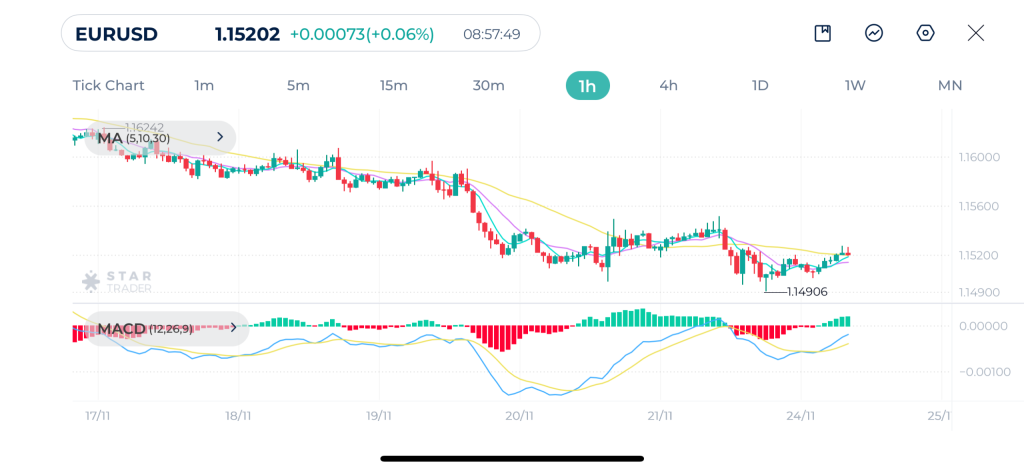Show the 1D daily timeframe

760,85
